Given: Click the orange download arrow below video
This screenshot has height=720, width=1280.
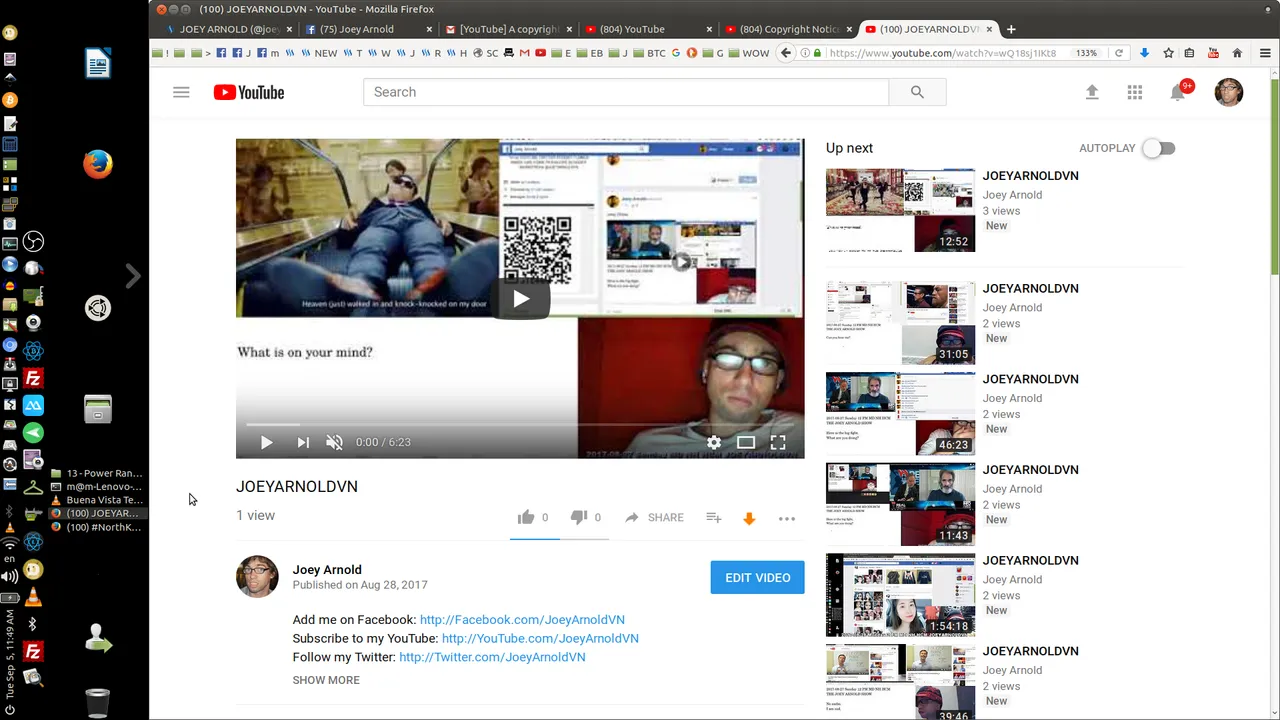Looking at the screenshot, I should (749, 518).
